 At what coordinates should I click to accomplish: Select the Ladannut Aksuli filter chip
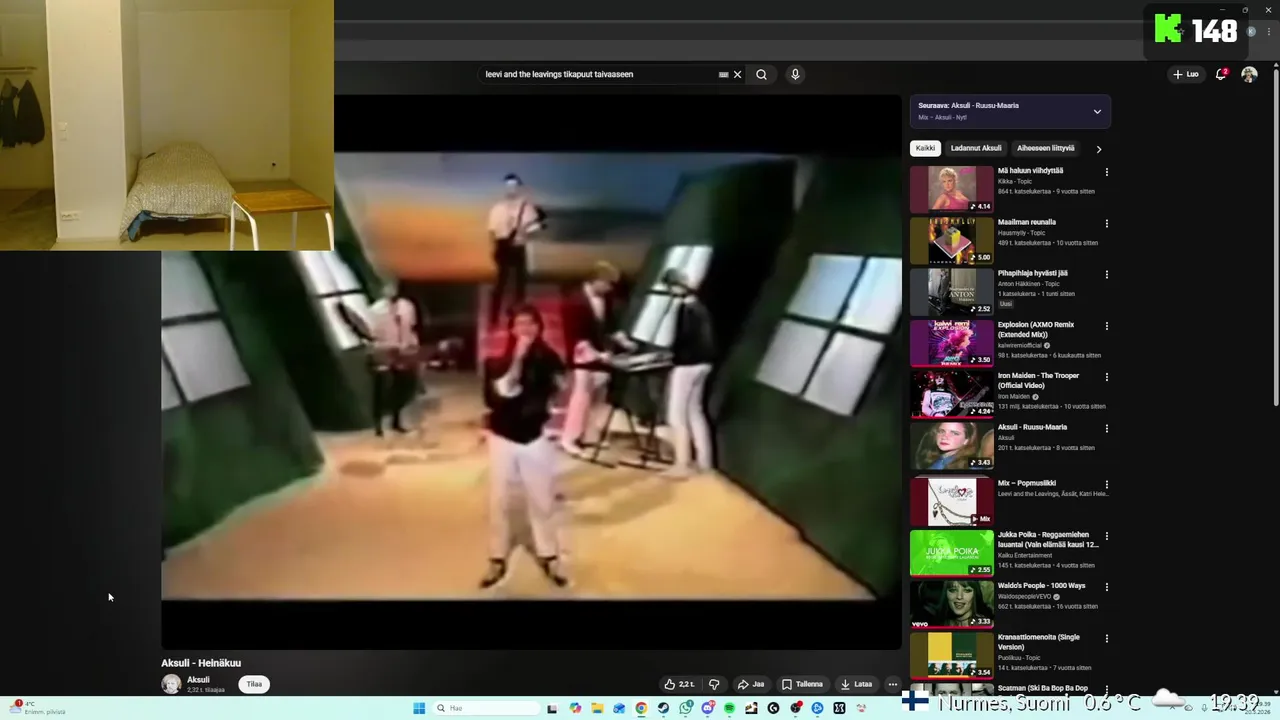[976, 148]
